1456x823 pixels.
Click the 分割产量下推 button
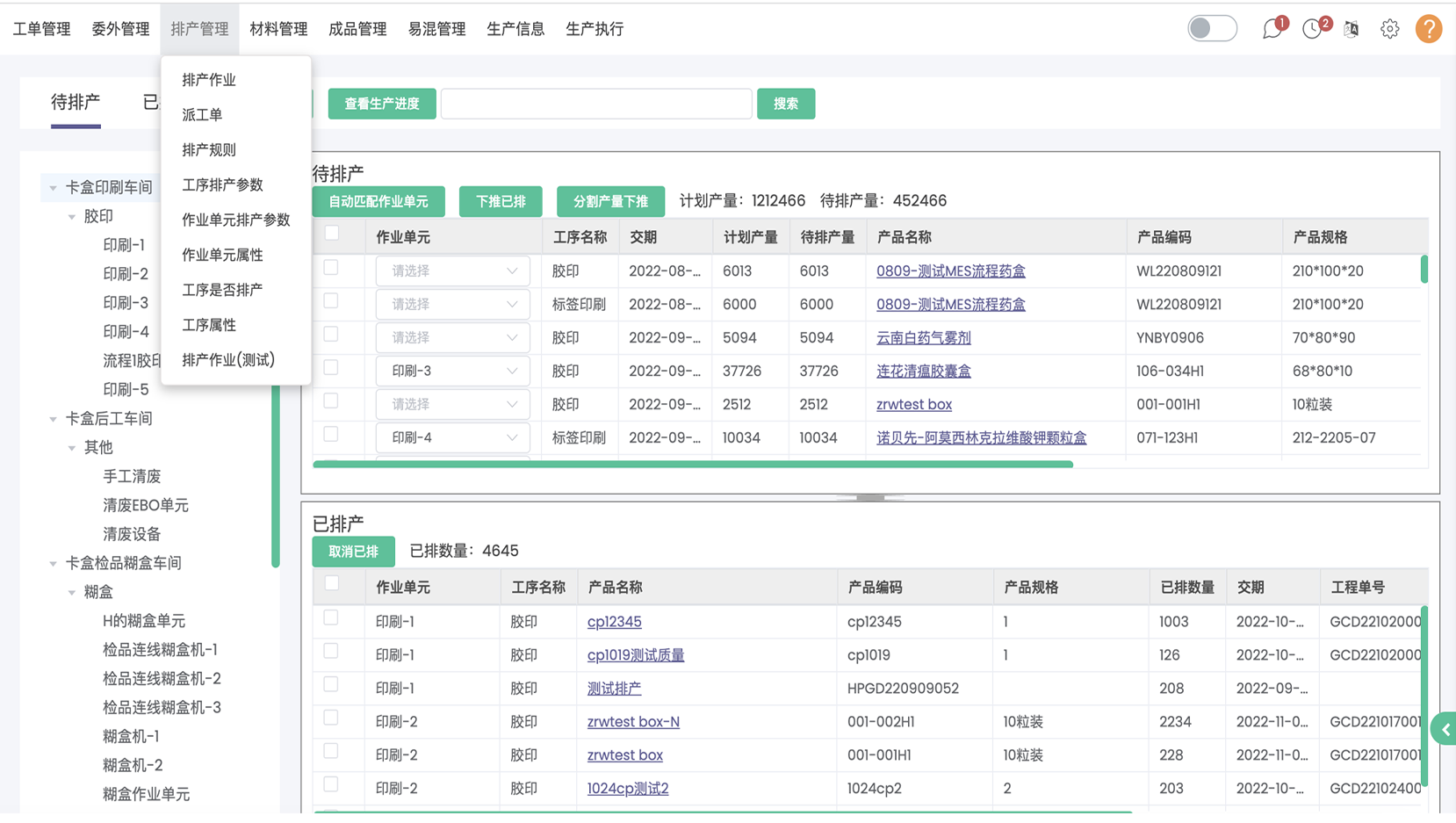coord(610,202)
